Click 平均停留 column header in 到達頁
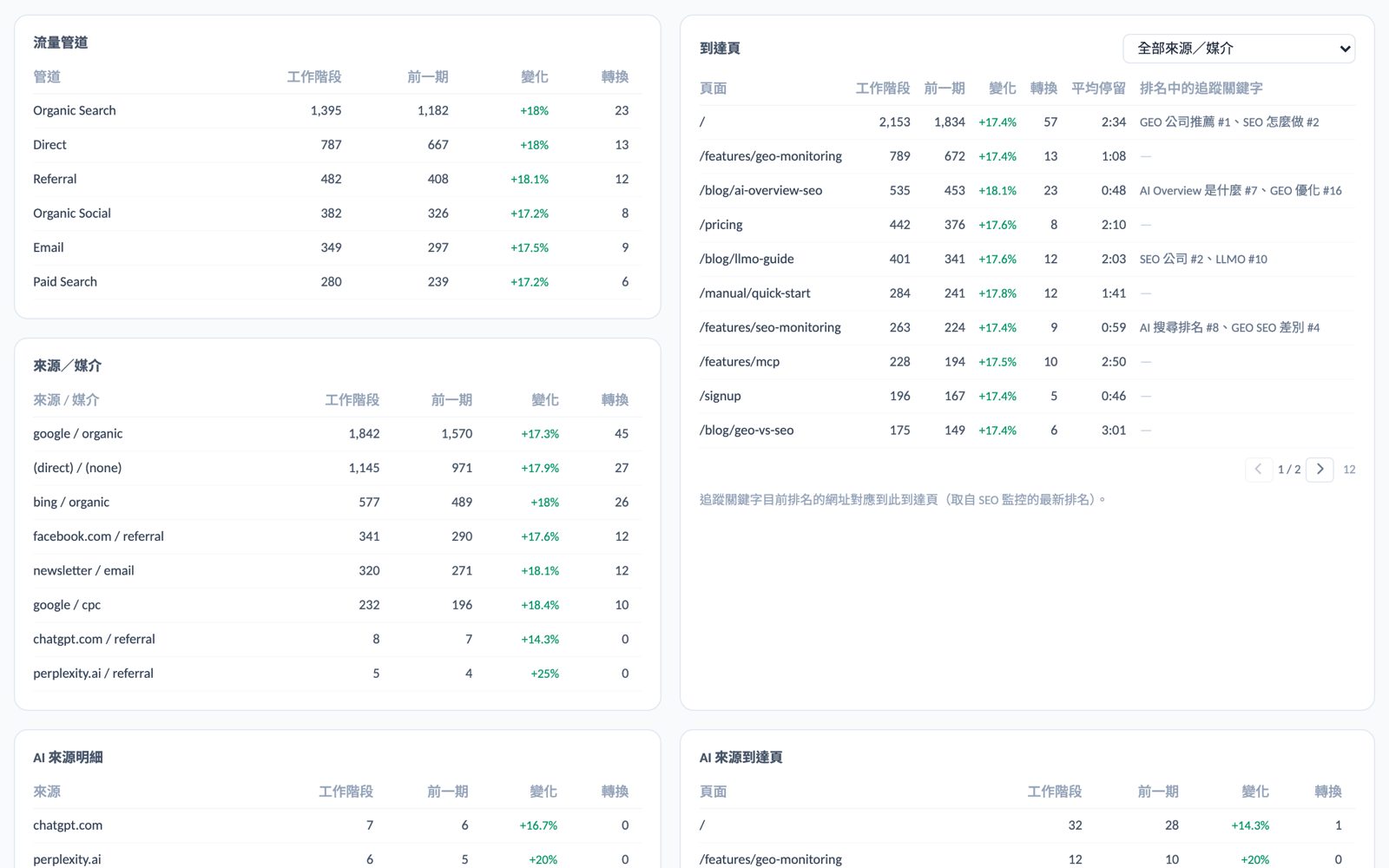Screen dimensions: 1389x868 (1098, 89)
